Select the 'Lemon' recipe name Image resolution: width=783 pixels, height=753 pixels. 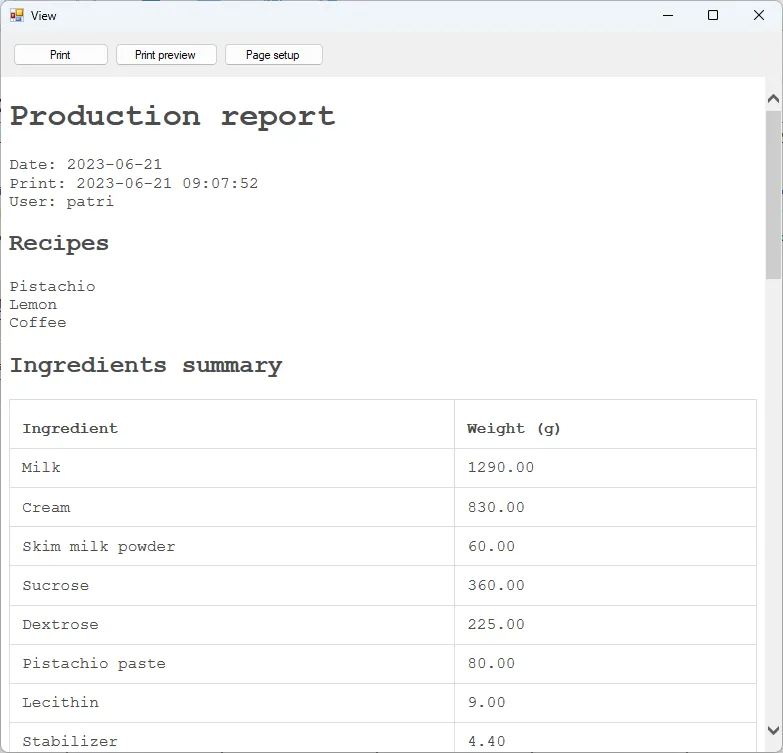pyautogui.click(x=33, y=305)
